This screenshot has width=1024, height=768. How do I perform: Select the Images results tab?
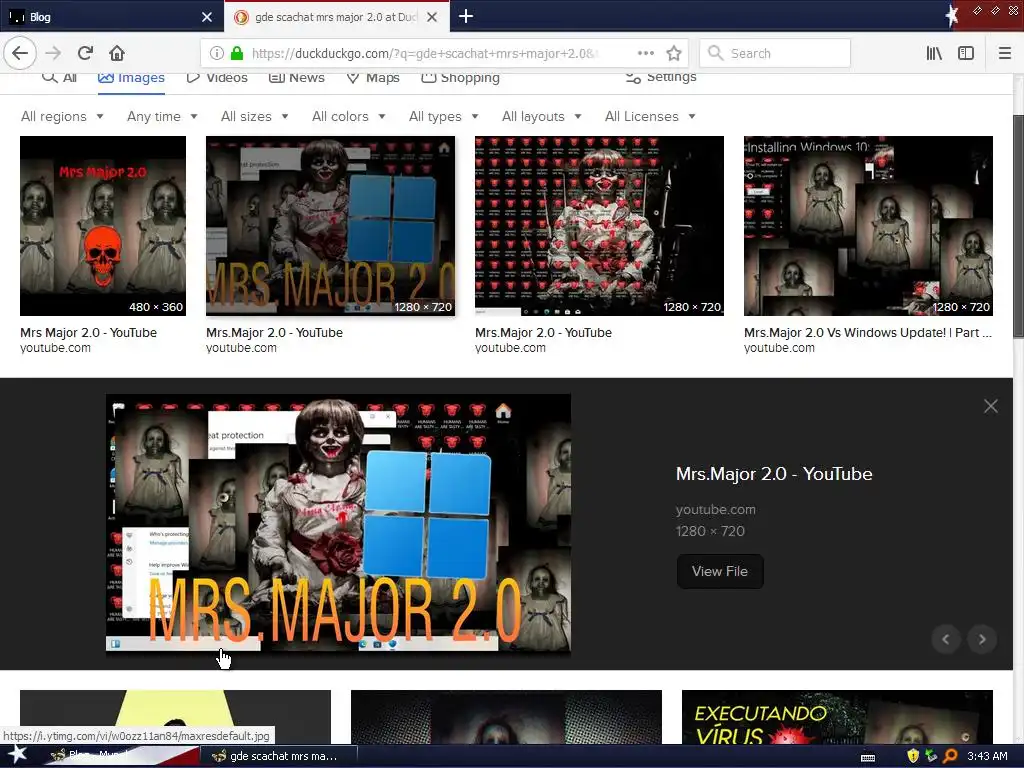click(x=131, y=78)
